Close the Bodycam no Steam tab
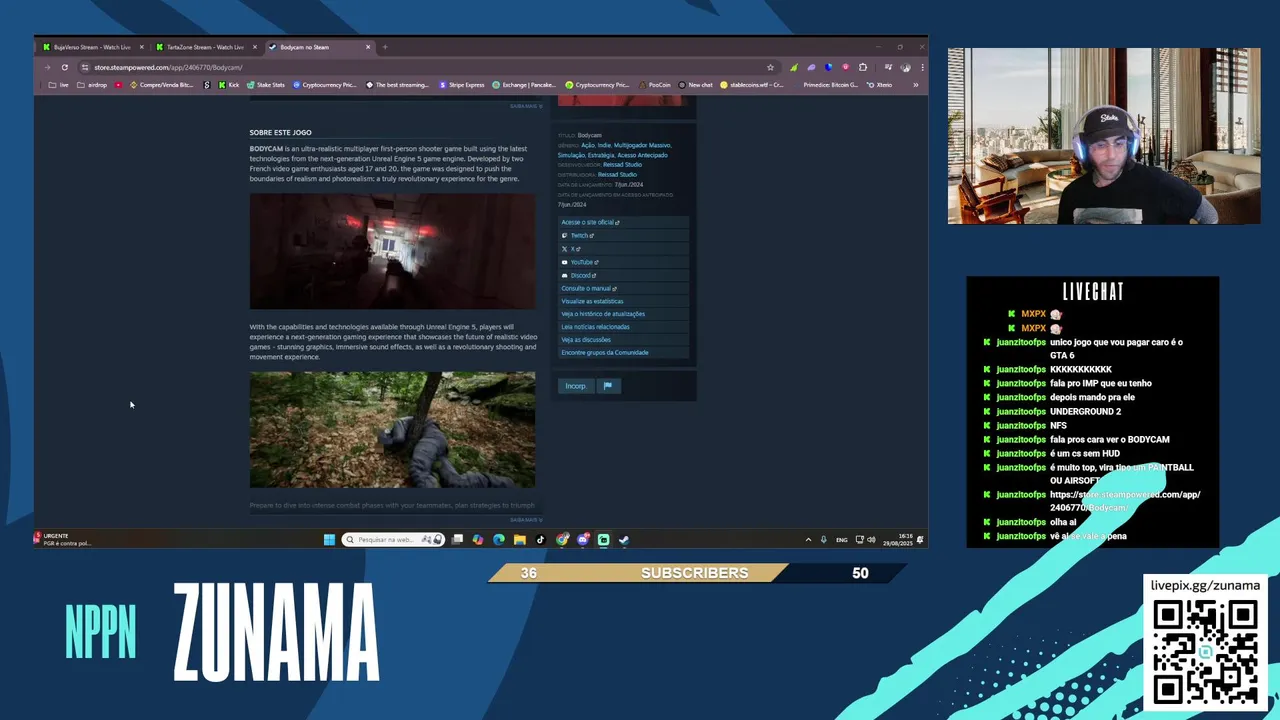1280x720 pixels. [x=368, y=47]
